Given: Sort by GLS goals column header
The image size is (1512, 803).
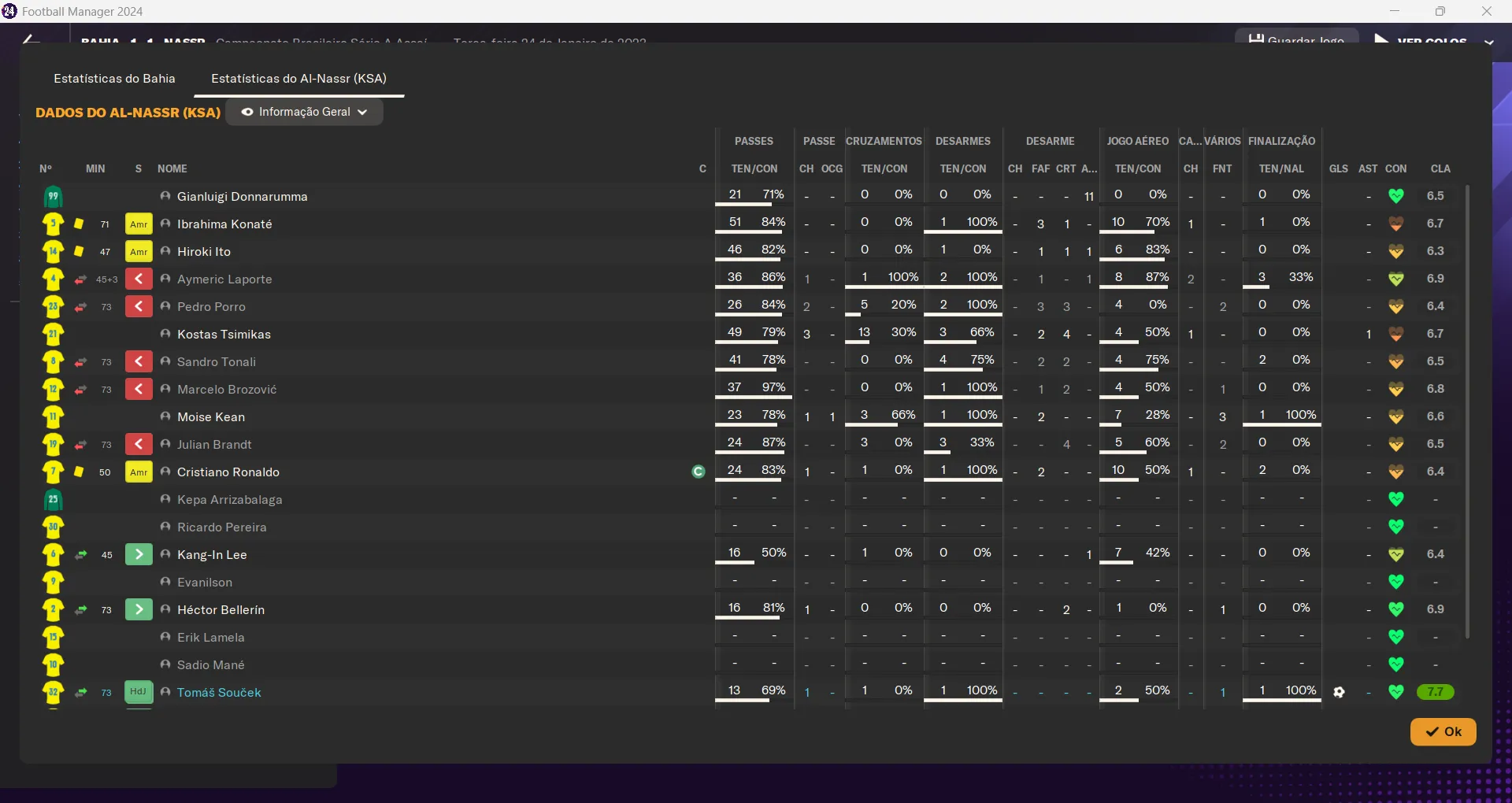Looking at the screenshot, I should (1339, 169).
